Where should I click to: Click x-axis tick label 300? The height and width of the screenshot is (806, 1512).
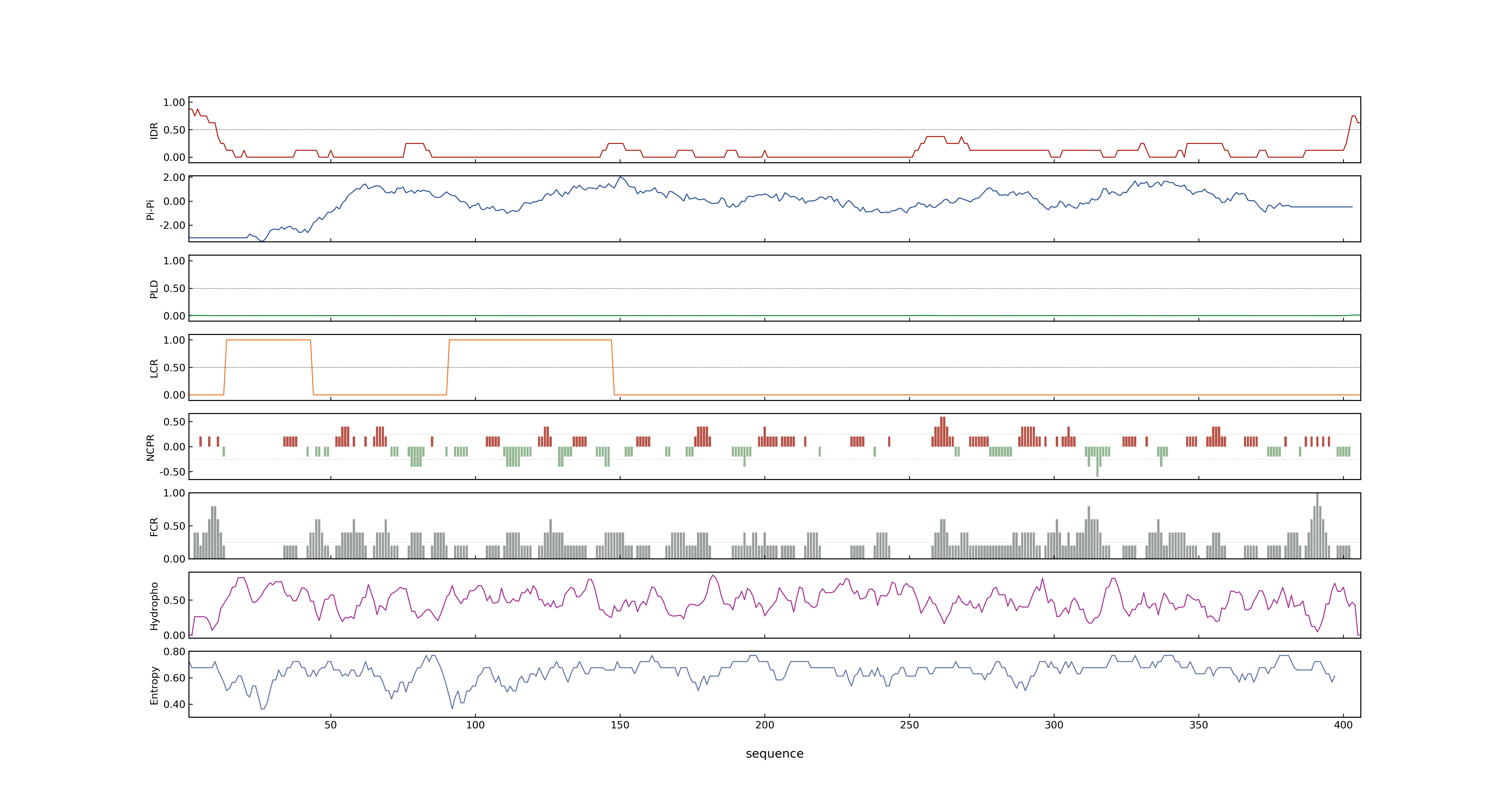click(1054, 725)
